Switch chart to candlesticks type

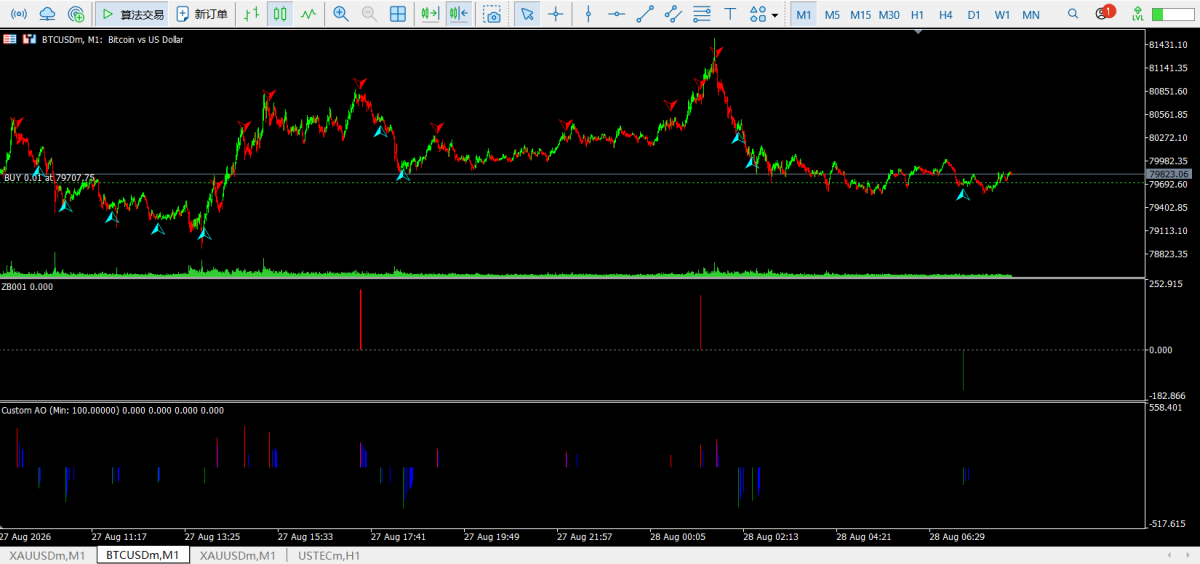tap(280, 14)
